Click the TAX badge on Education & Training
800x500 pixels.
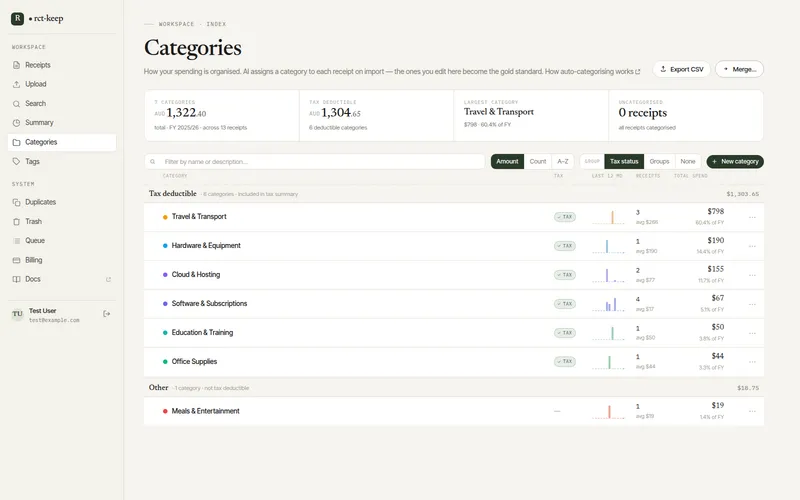(x=565, y=333)
